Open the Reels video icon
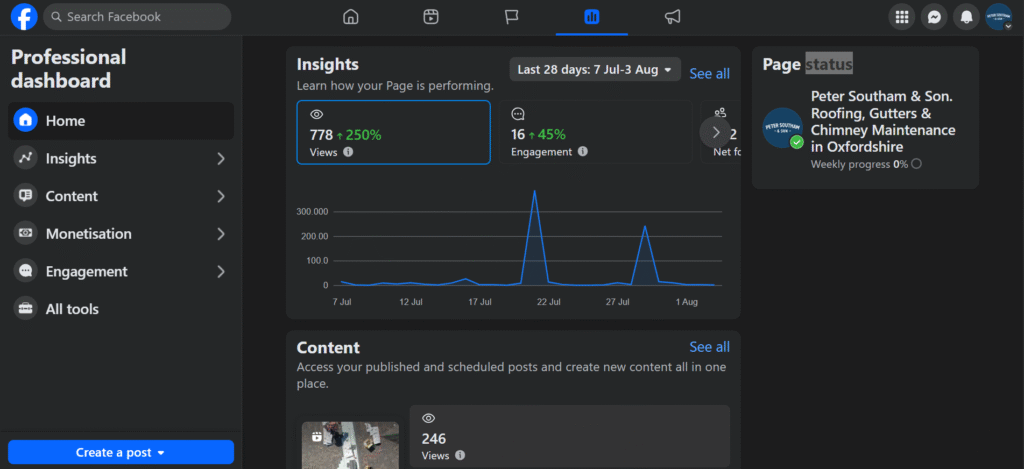Image resolution: width=1024 pixels, height=469 pixels. click(430, 17)
